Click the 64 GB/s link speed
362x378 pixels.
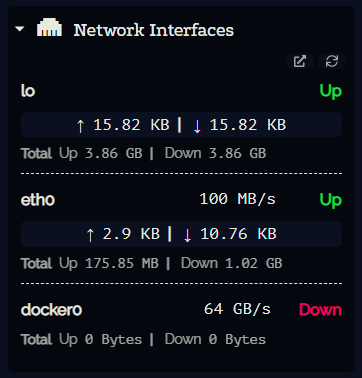tap(237, 309)
